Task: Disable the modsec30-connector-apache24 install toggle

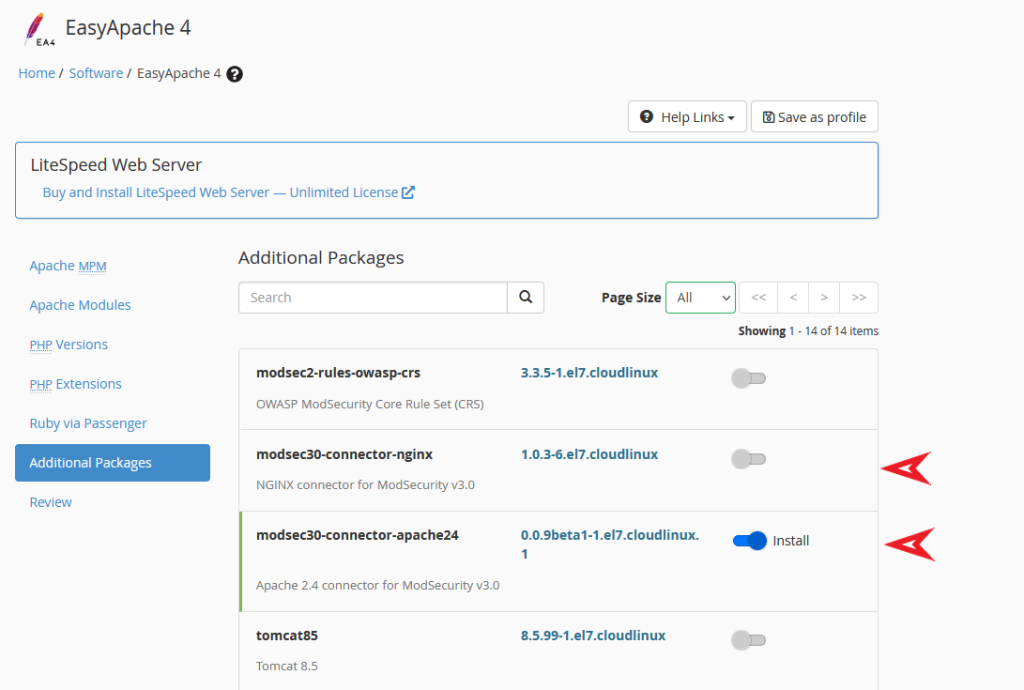Action: [x=749, y=540]
